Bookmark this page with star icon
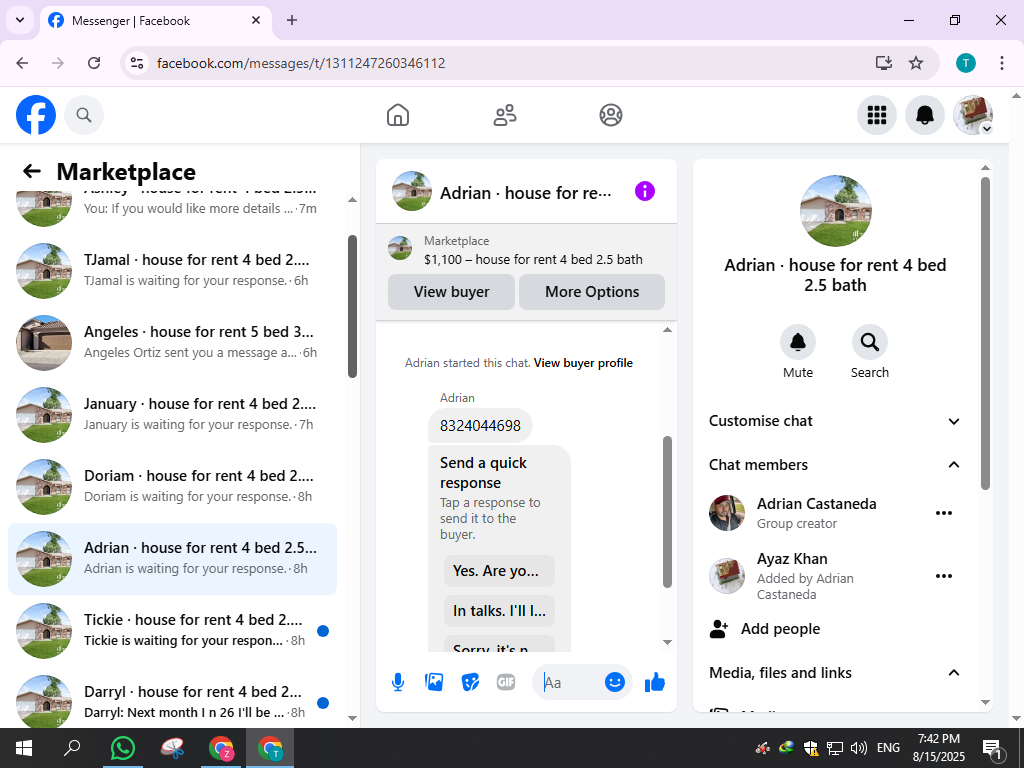 point(916,63)
